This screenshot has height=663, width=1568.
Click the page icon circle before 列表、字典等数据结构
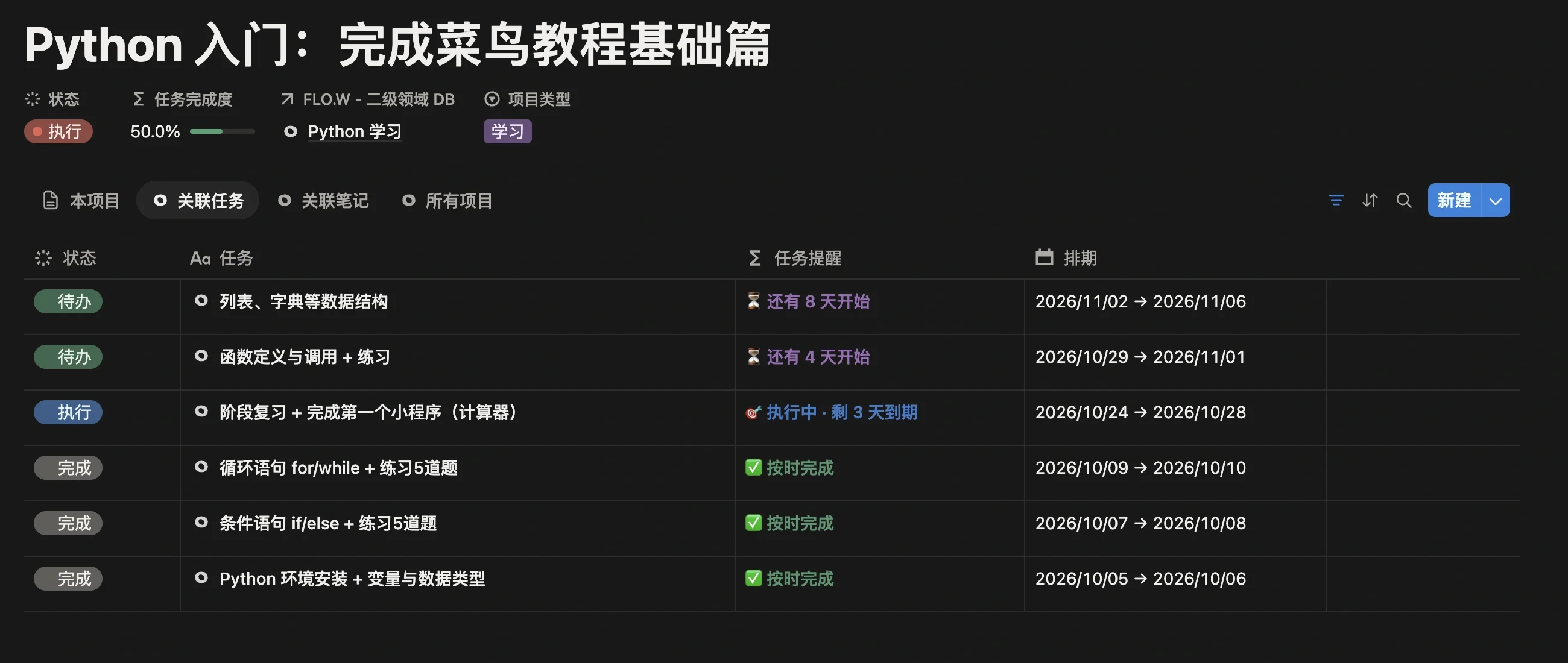point(201,301)
